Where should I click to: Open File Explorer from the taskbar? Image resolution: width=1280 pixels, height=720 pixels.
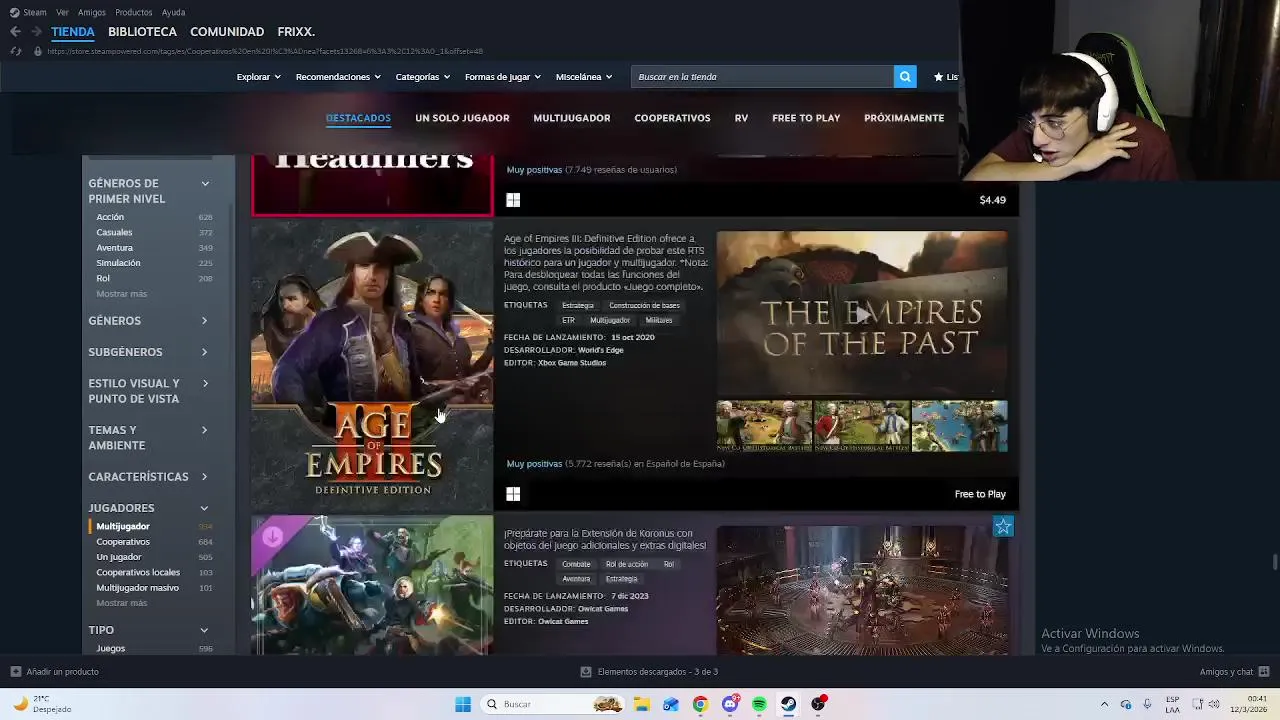point(641,704)
